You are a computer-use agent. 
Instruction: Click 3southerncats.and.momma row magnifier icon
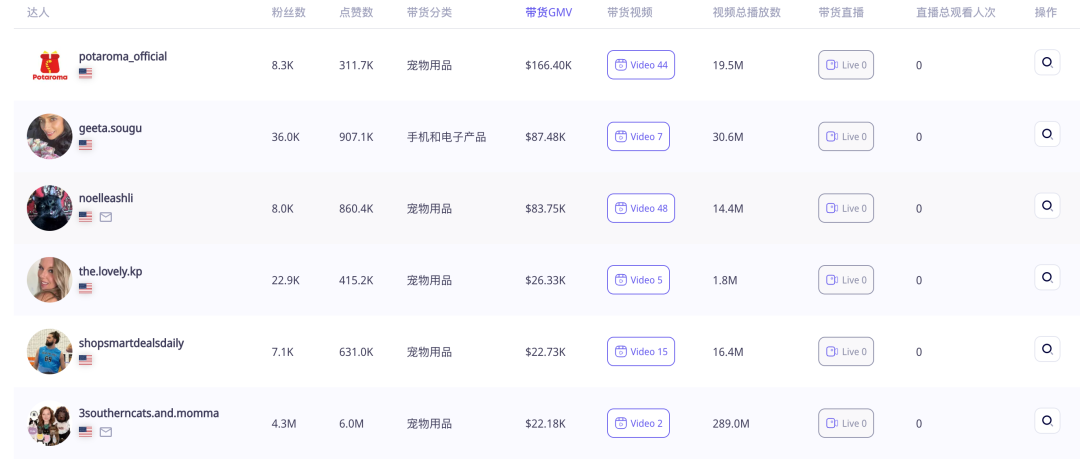(x=1047, y=420)
